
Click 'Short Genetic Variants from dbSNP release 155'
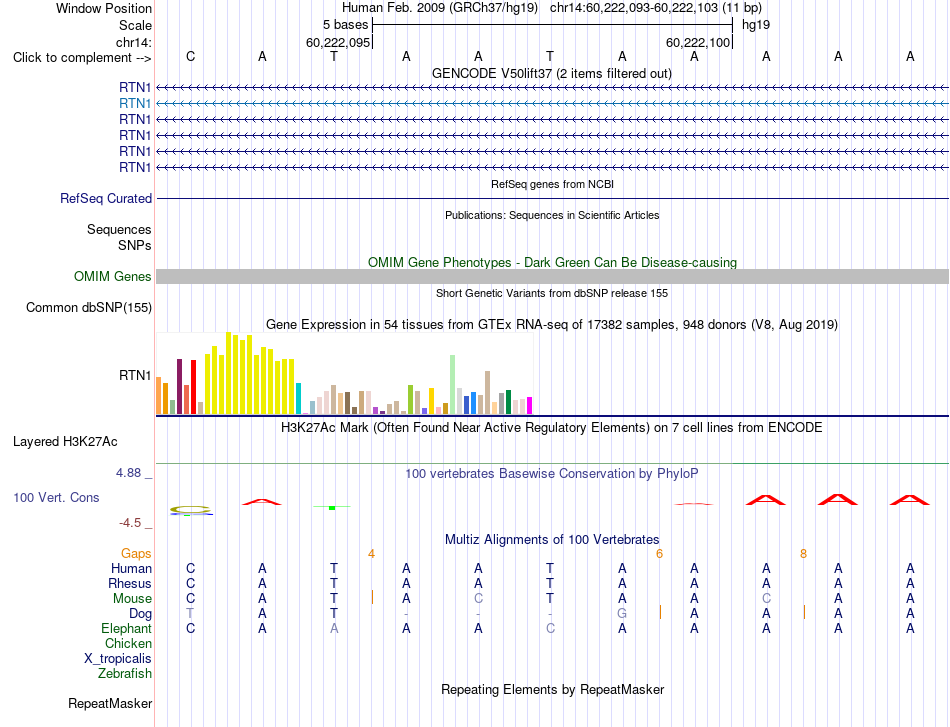pos(552,293)
